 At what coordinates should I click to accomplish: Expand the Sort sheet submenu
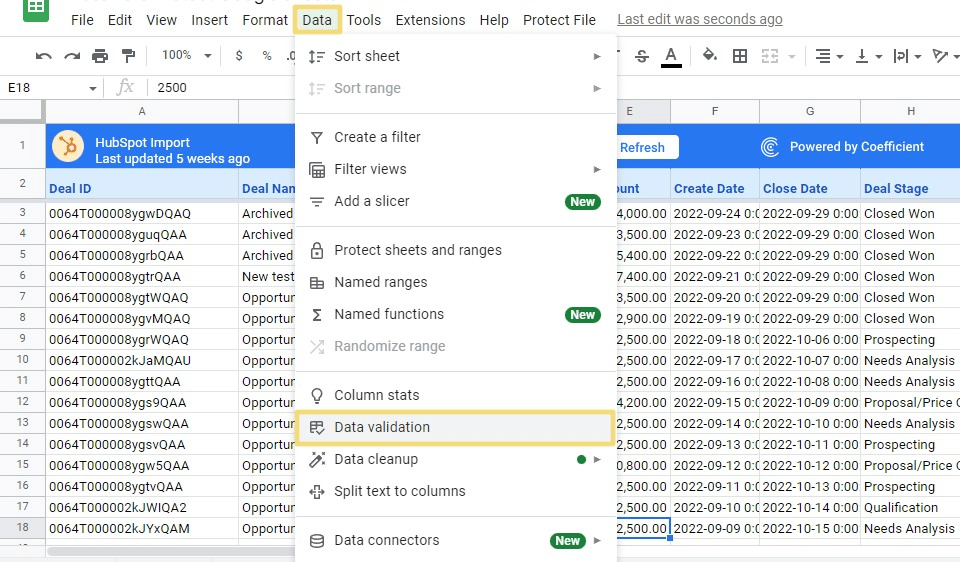point(597,56)
